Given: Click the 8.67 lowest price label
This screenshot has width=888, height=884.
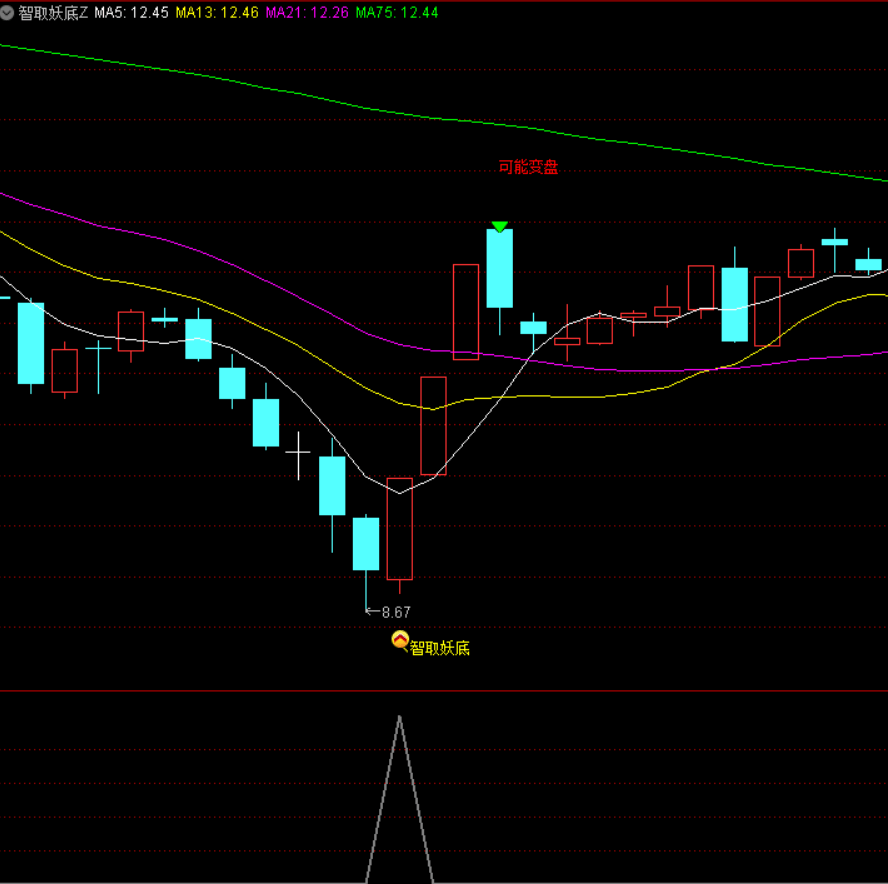Looking at the screenshot, I should pos(396,611).
